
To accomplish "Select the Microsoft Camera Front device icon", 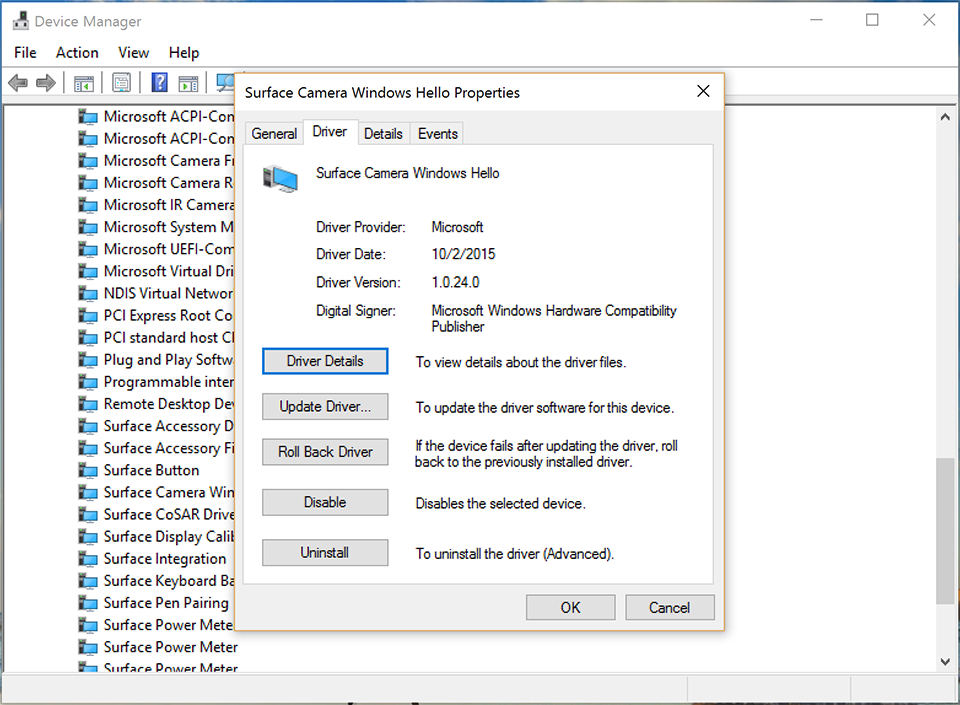I will (x=88, y=161).
